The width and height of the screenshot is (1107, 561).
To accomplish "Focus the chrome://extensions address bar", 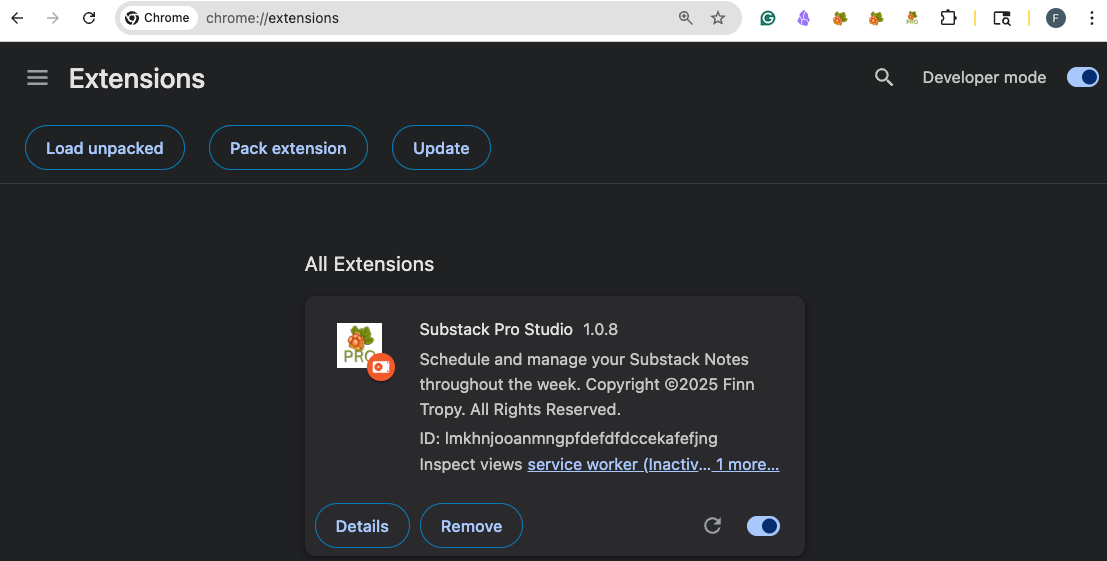I will (429, 18).
